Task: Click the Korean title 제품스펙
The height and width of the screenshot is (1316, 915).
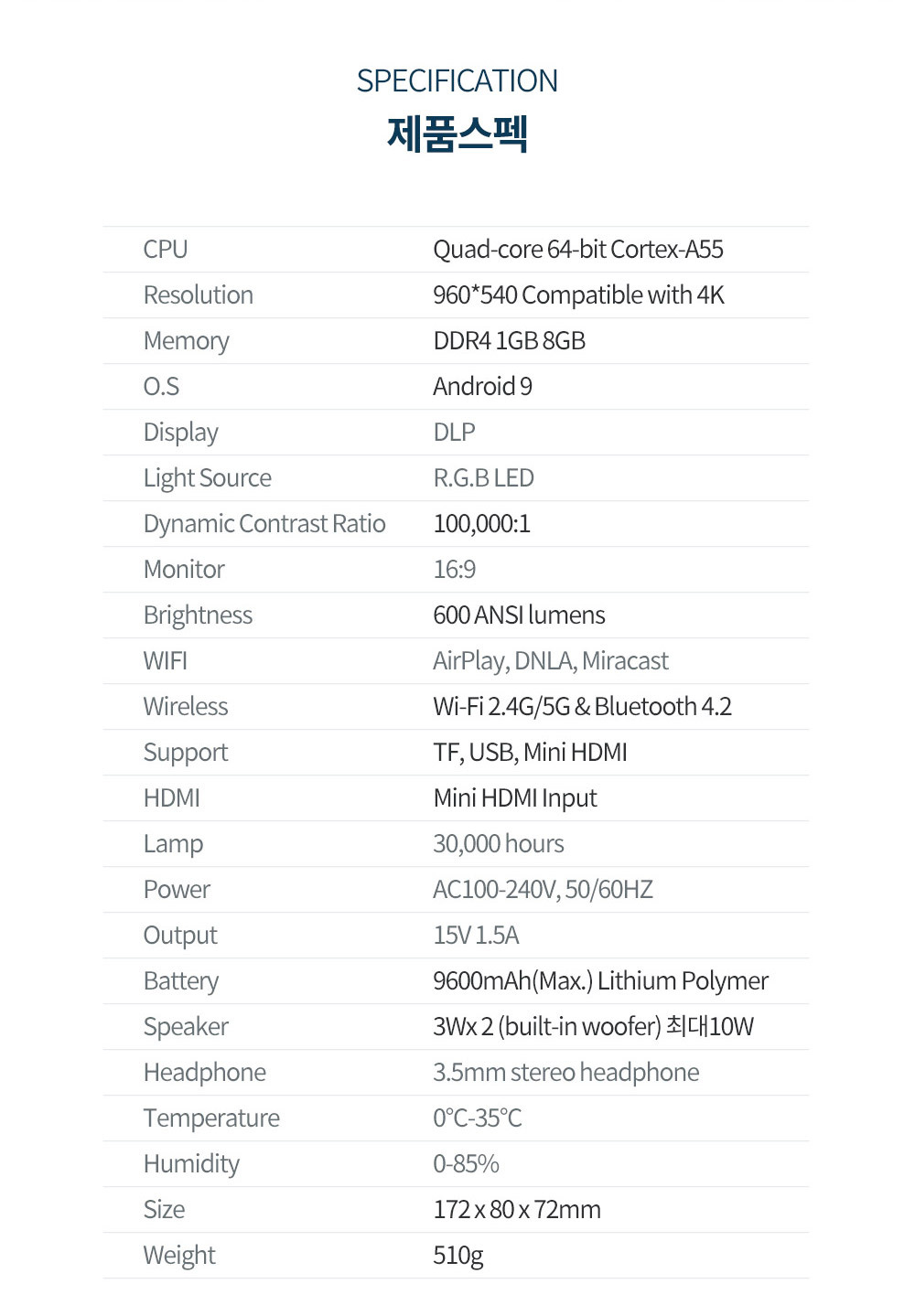Action: click(x=457, y=134)
